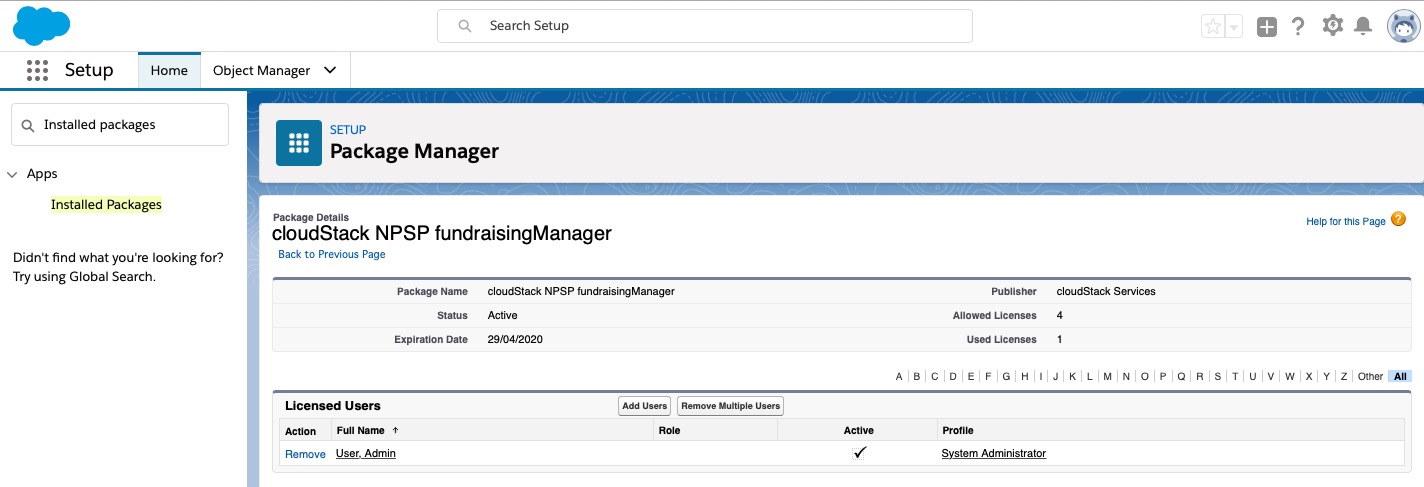Click the Used Licenses value 1
Viewport: 1424px width, 487px height.
(x=1060, y=340)
